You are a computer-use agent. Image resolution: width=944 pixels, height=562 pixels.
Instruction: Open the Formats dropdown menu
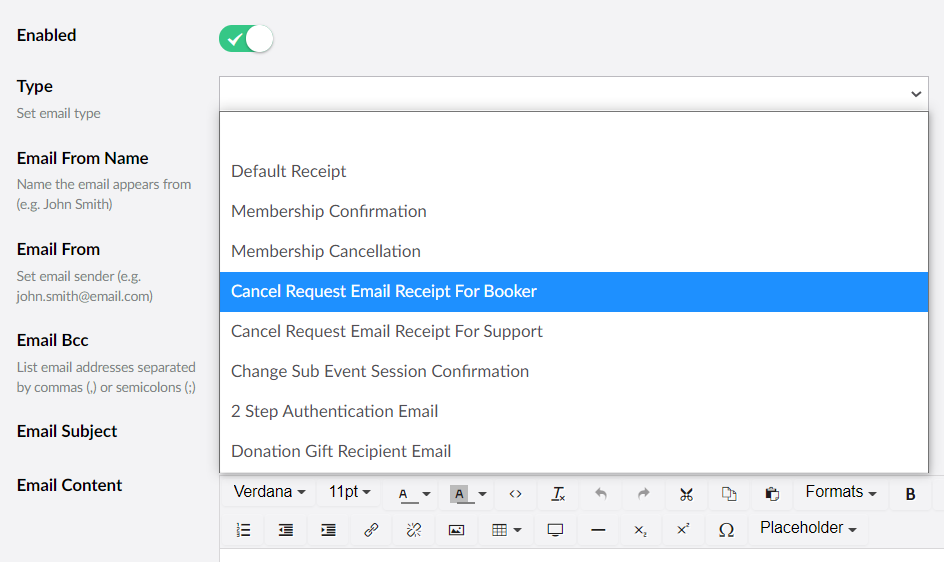pos(840,492)
